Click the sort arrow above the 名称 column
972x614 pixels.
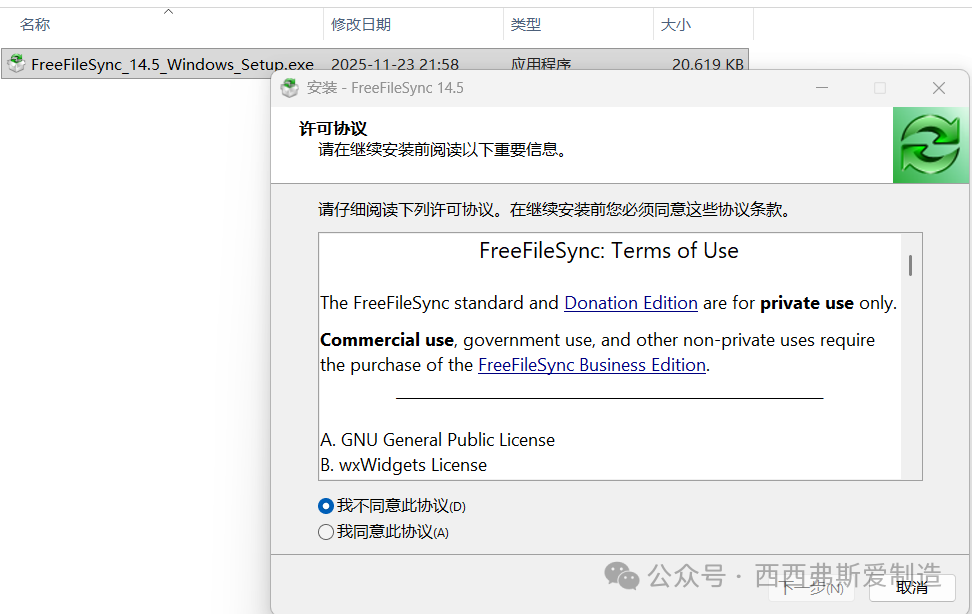point(168,12)
